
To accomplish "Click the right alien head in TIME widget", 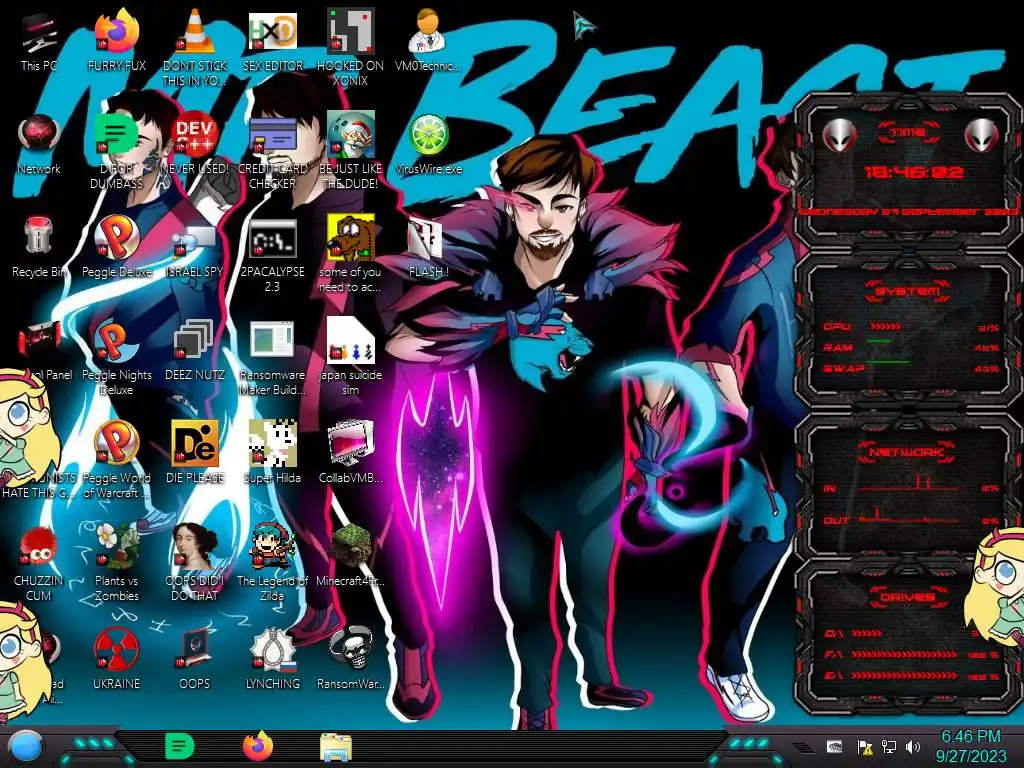I will [x=982, y=136].
